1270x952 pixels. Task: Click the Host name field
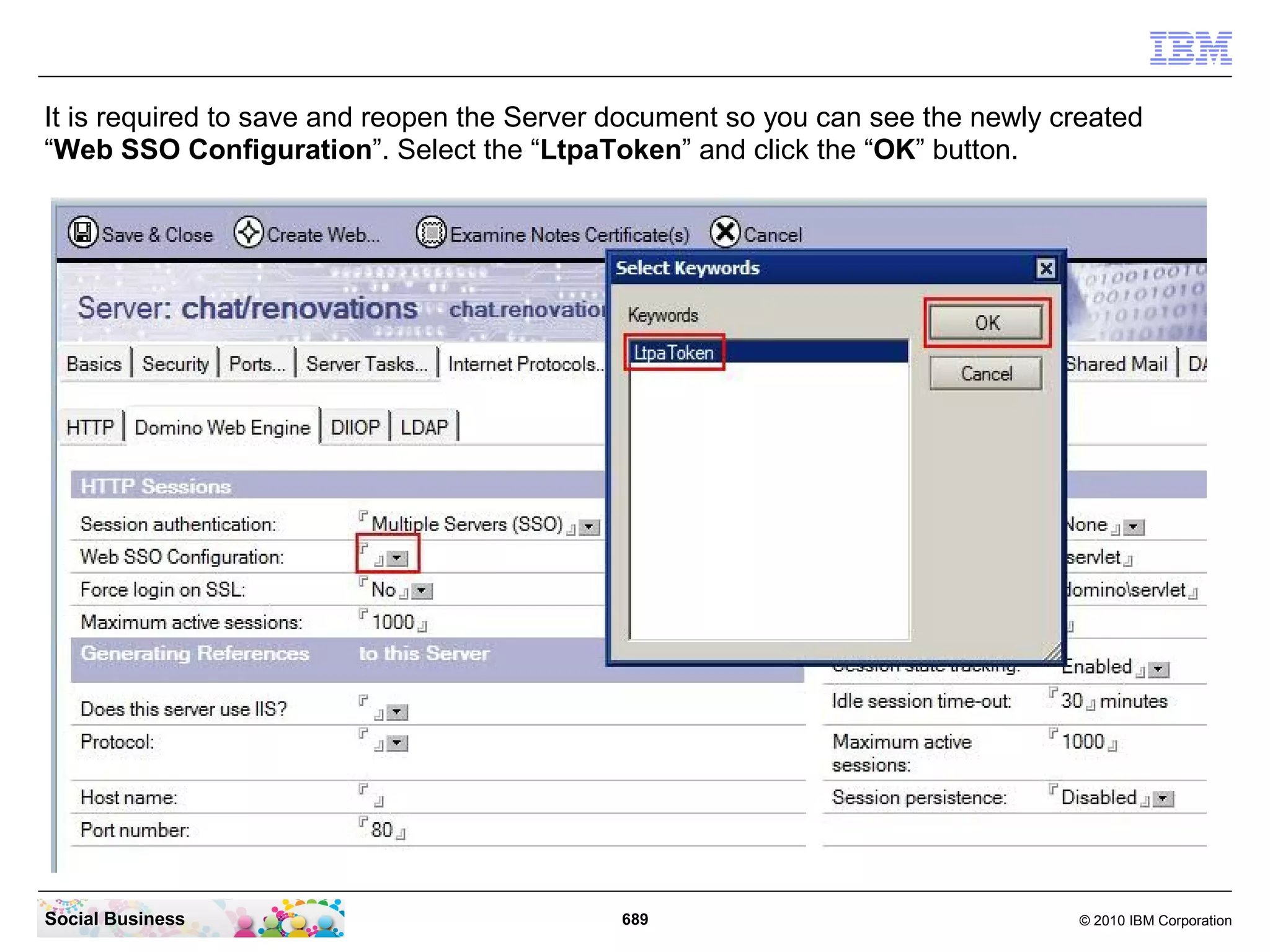pos(372,796)
